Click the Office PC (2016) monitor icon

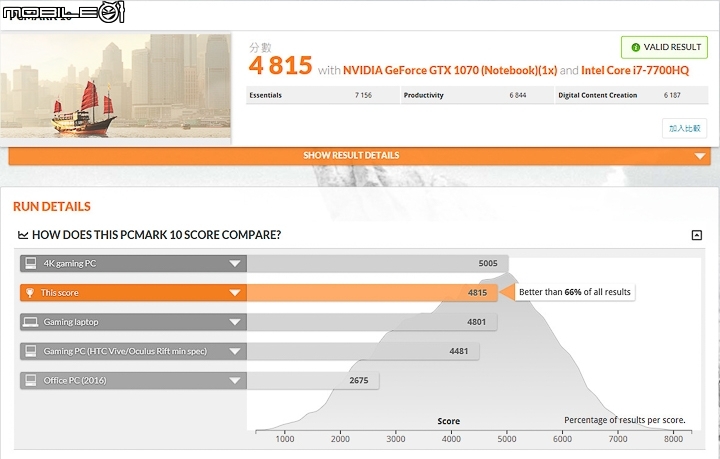pyautogui.click(x=31, y=381)
